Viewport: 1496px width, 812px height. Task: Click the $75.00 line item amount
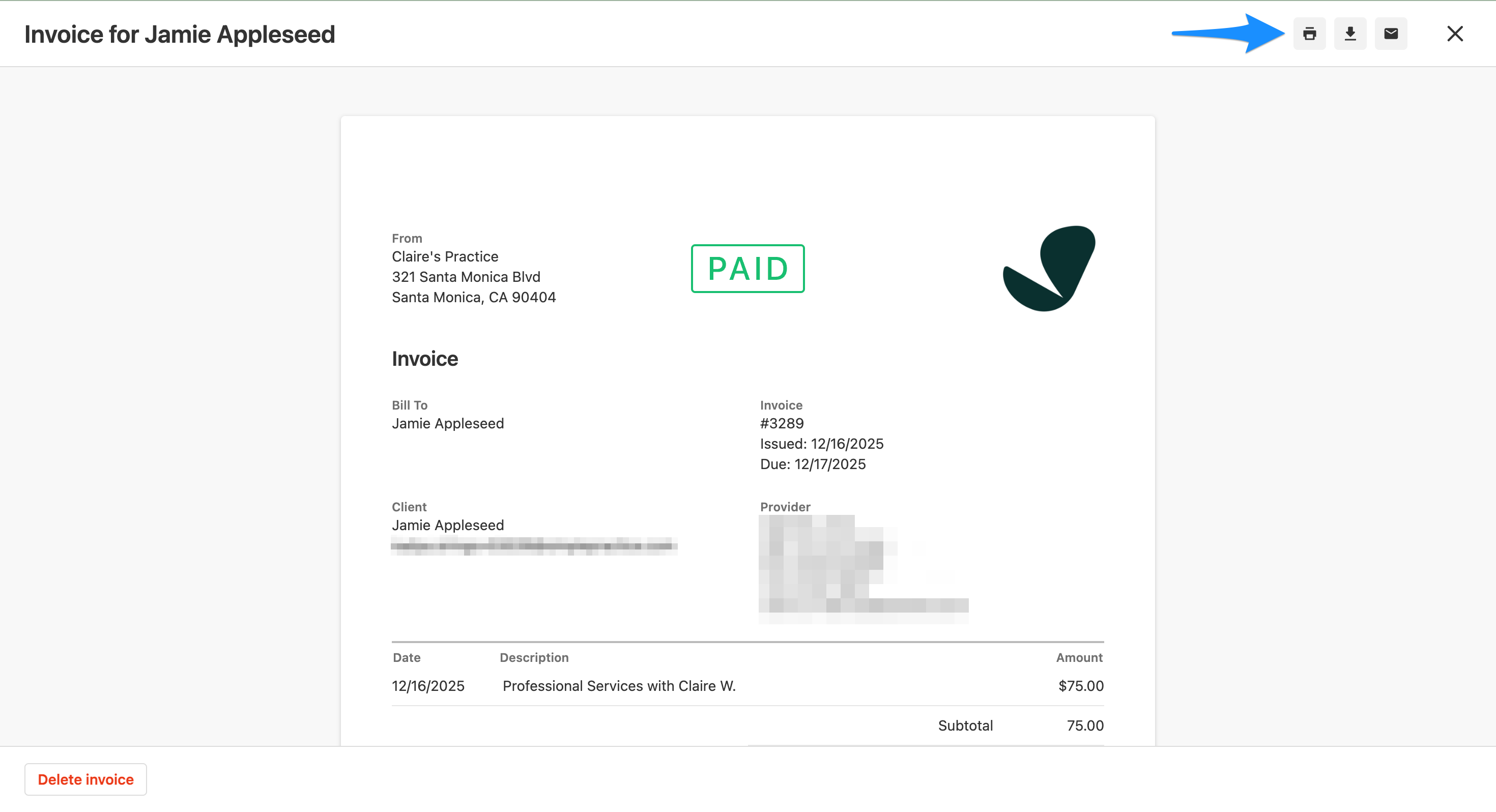point(1080,686)
